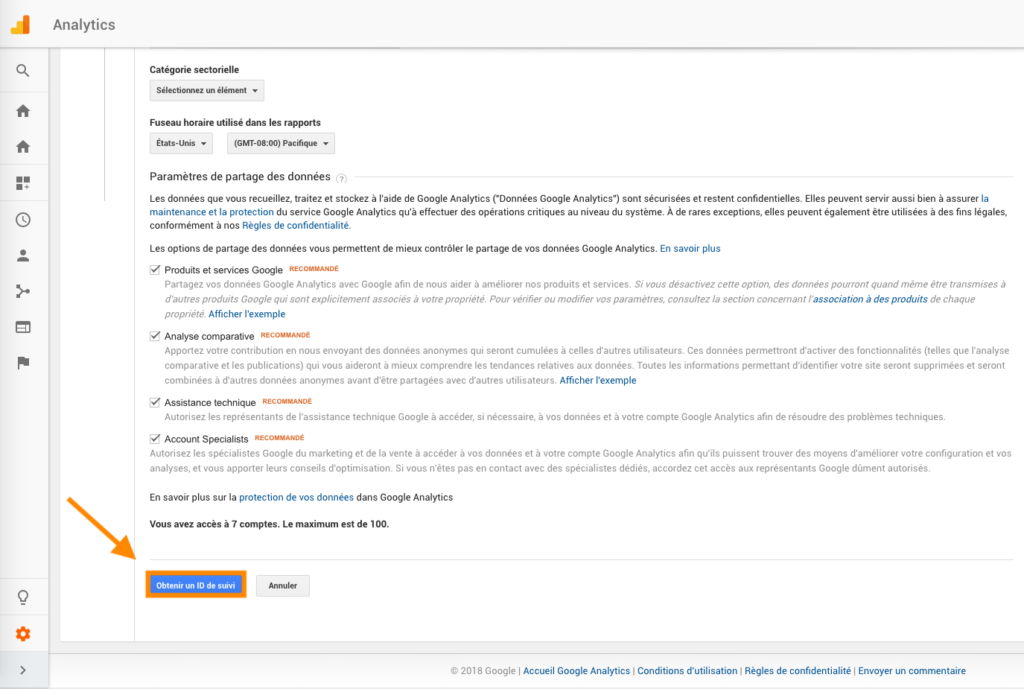The width and height of the screenshot is (1024, 689).
Task: Click Fuseau horaire utilisé dans les rapports label
Action: pos(235,122)
